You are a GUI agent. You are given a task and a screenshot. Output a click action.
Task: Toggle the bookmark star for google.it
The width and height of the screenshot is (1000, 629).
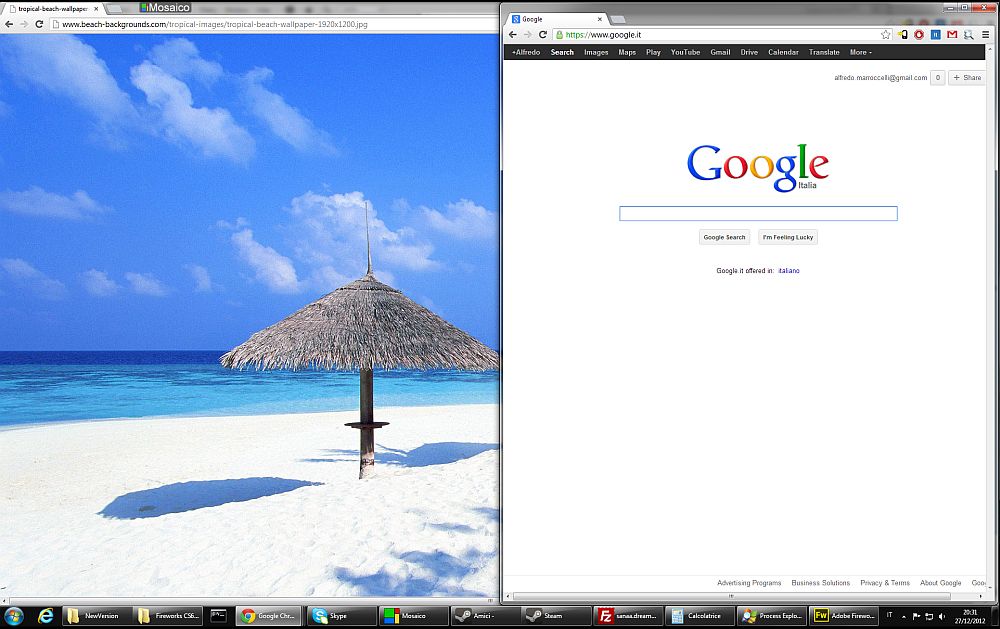[x=885, y=35]
